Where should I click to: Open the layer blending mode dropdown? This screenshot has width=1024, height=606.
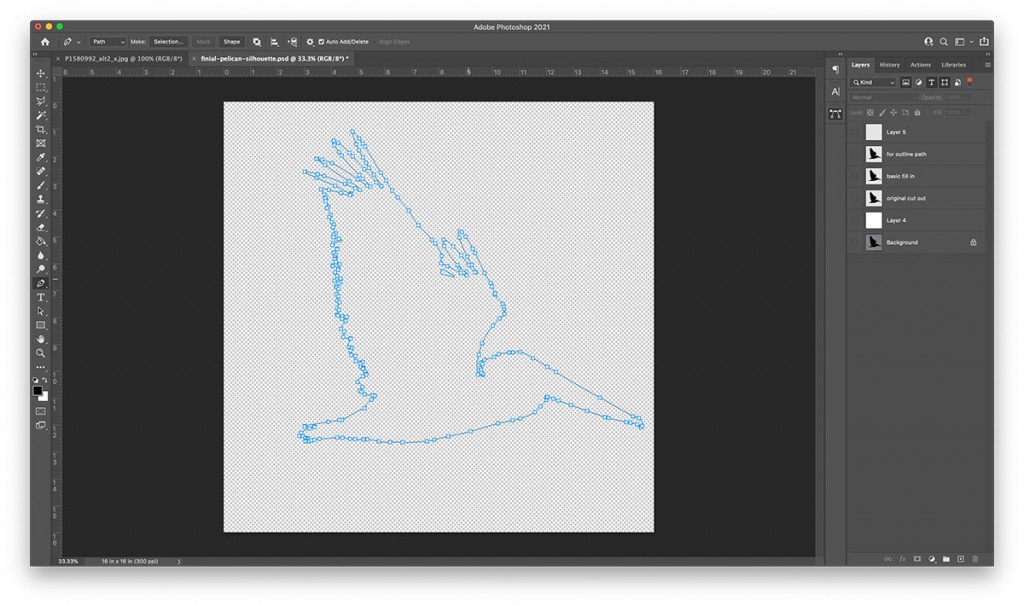[x=879, y=96]
